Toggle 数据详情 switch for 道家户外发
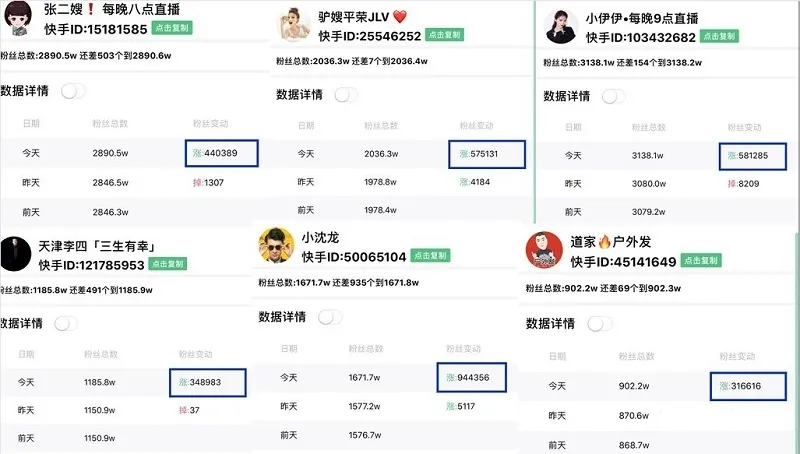The width and height of the screenshot is (800, 454). (599, 324)
